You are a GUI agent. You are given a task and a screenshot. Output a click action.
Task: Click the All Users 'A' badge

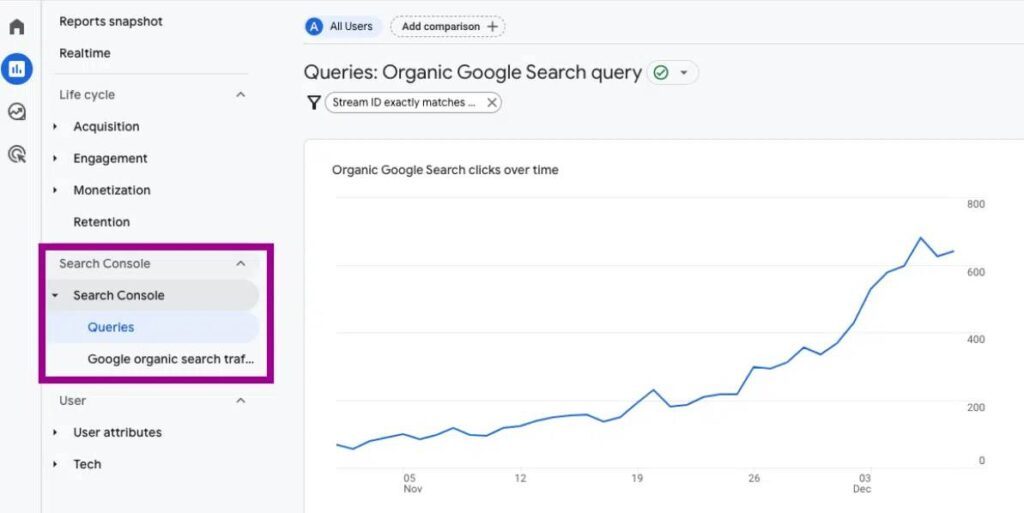pyautogui.click(x=314, y=27)
